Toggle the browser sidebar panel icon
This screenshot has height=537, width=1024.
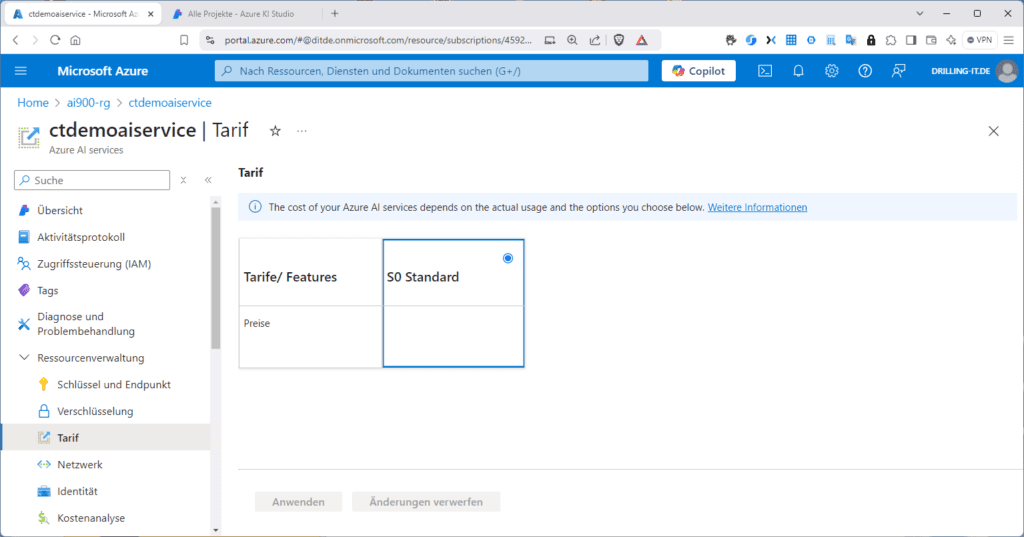pos(911,40)
